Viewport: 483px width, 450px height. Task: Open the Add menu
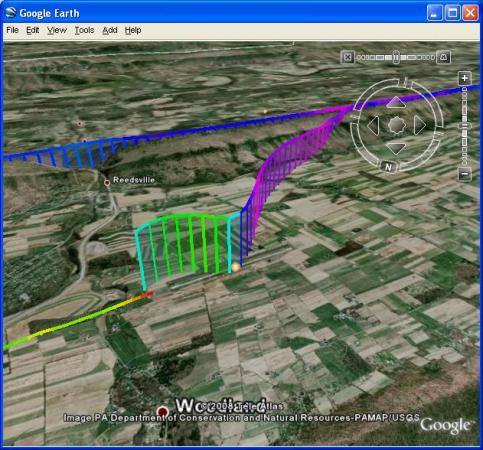(x=110, y=30)
